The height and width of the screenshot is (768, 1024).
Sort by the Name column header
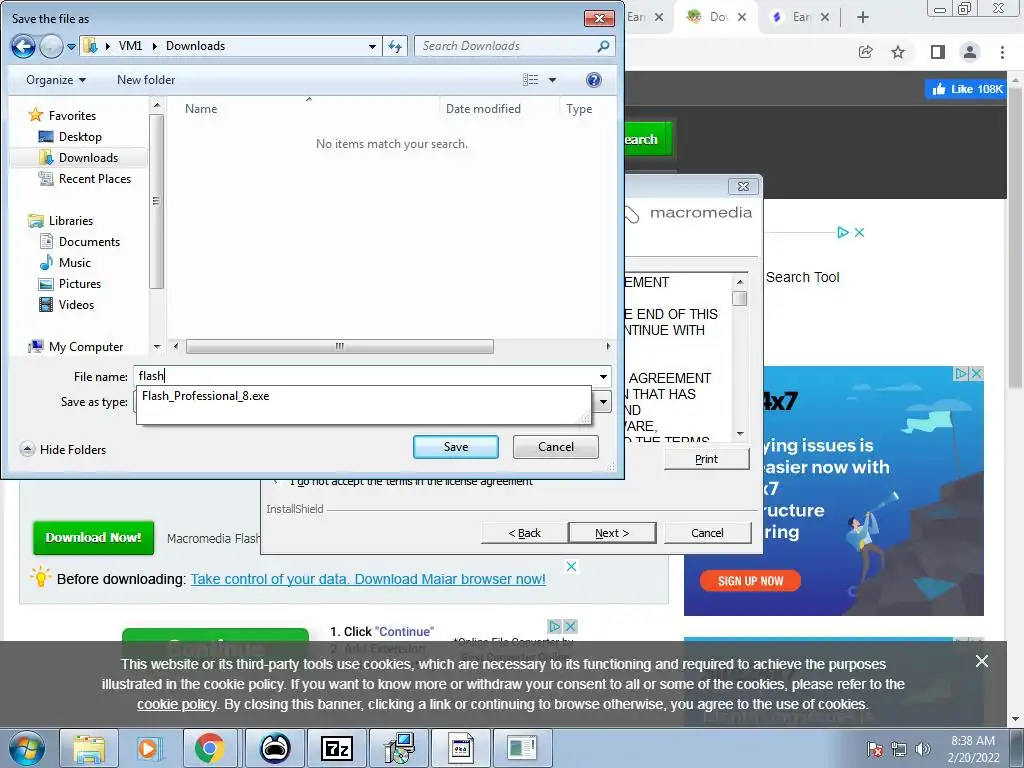click(x=201, y=109)
